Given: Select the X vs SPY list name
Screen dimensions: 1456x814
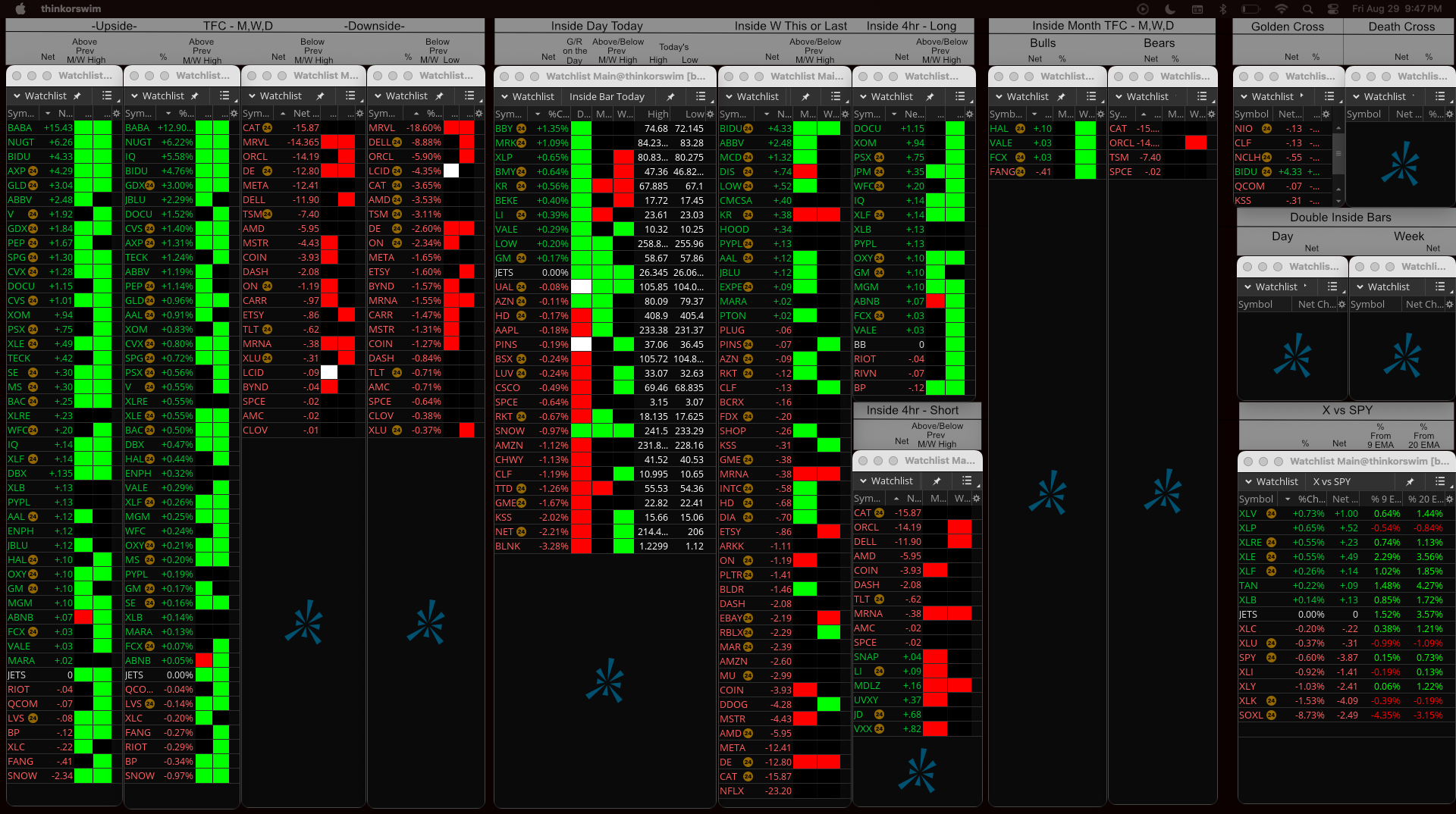Looking at the screenshot, I should [1332, 482].
